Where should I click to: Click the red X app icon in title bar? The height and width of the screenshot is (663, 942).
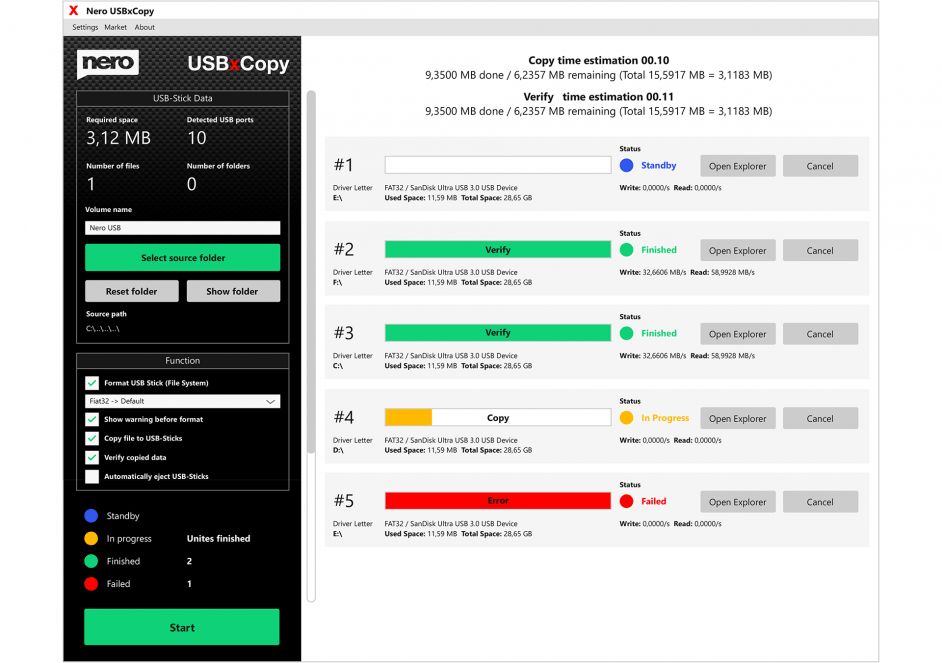point(73,10)
